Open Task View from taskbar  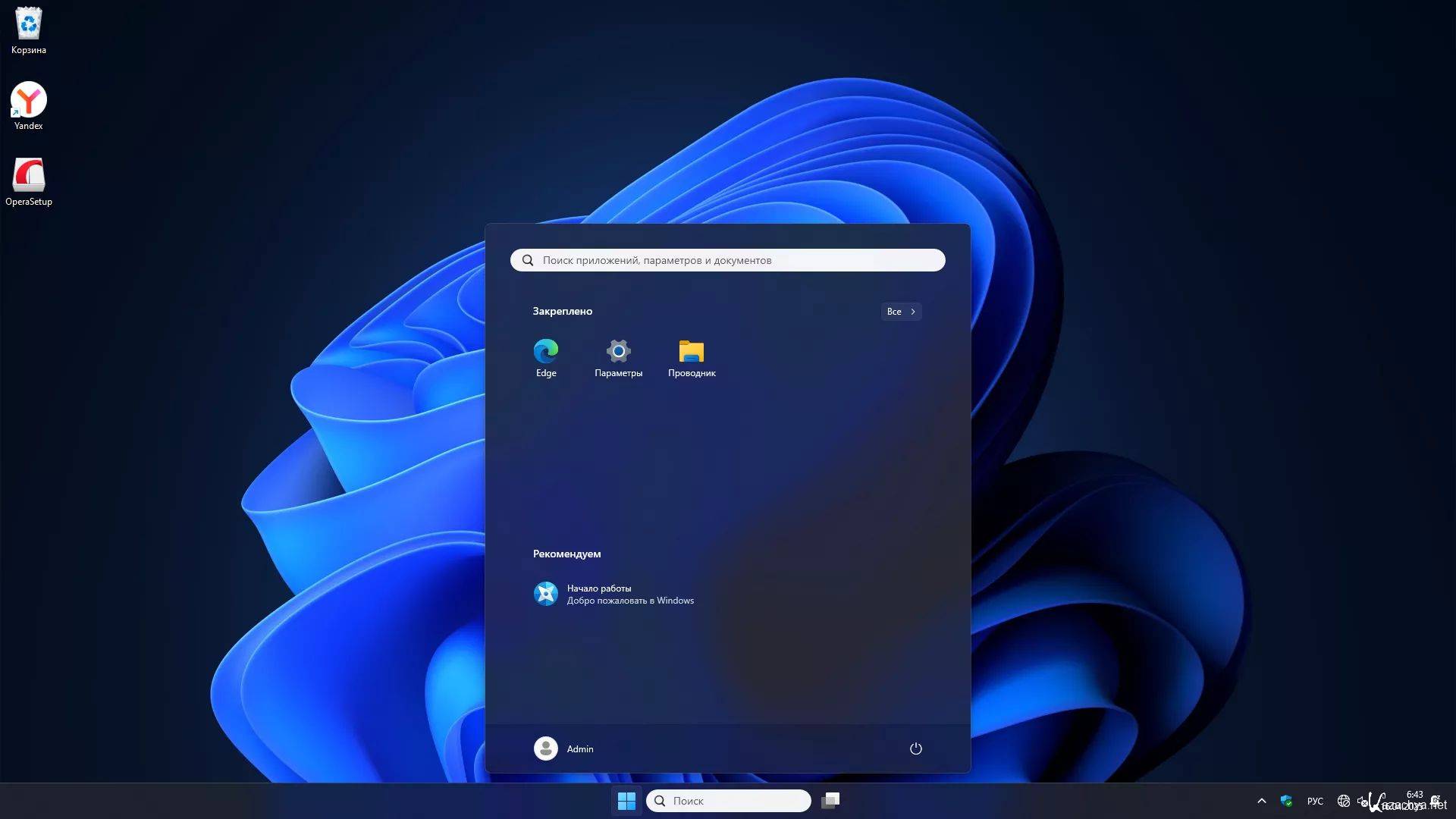(831, 801)
